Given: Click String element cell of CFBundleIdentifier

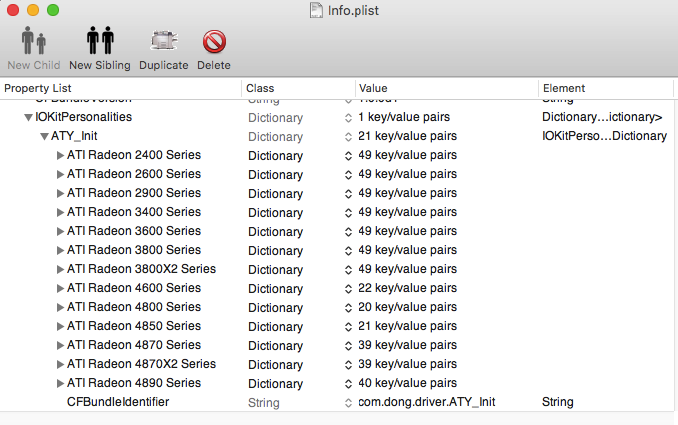Looking at the screenshot, I should pos(558,402).
